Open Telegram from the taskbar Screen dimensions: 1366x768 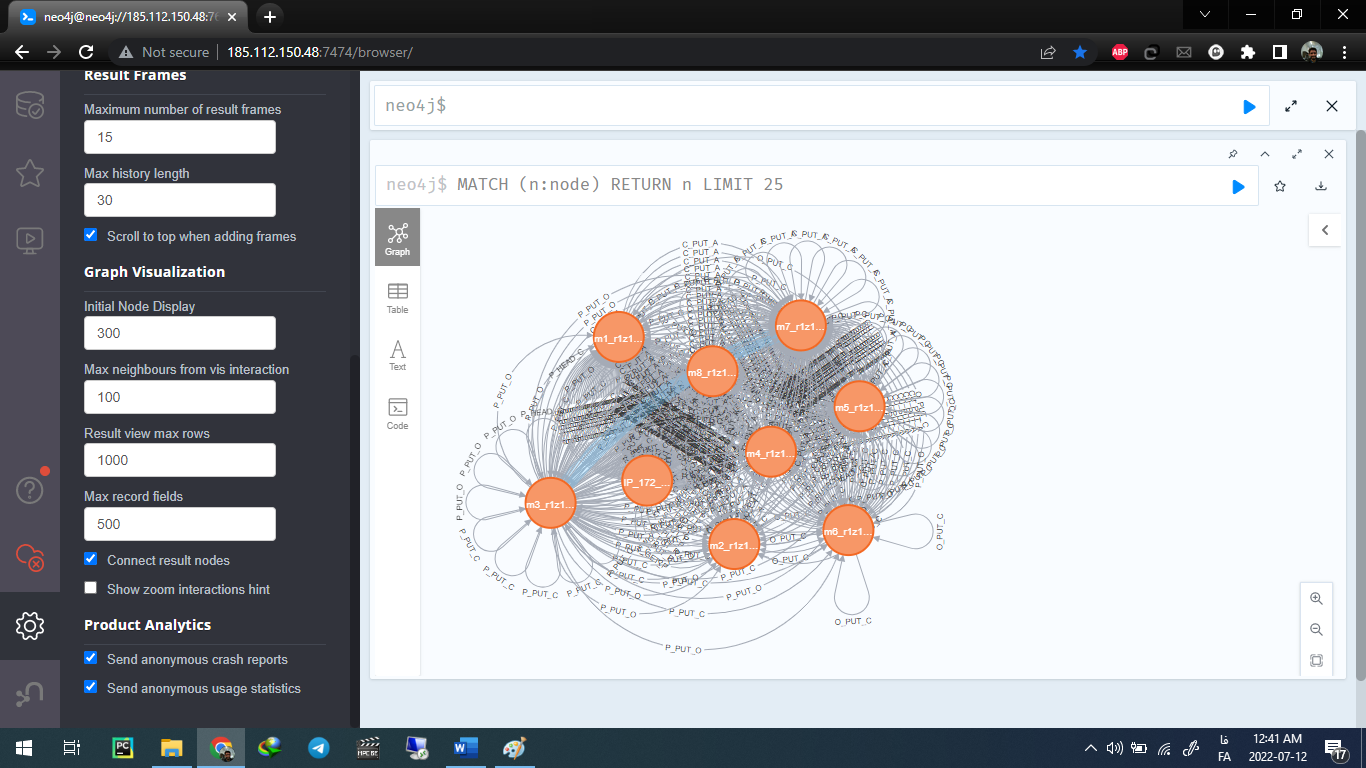pyautogui.click(x=319, y=747)
